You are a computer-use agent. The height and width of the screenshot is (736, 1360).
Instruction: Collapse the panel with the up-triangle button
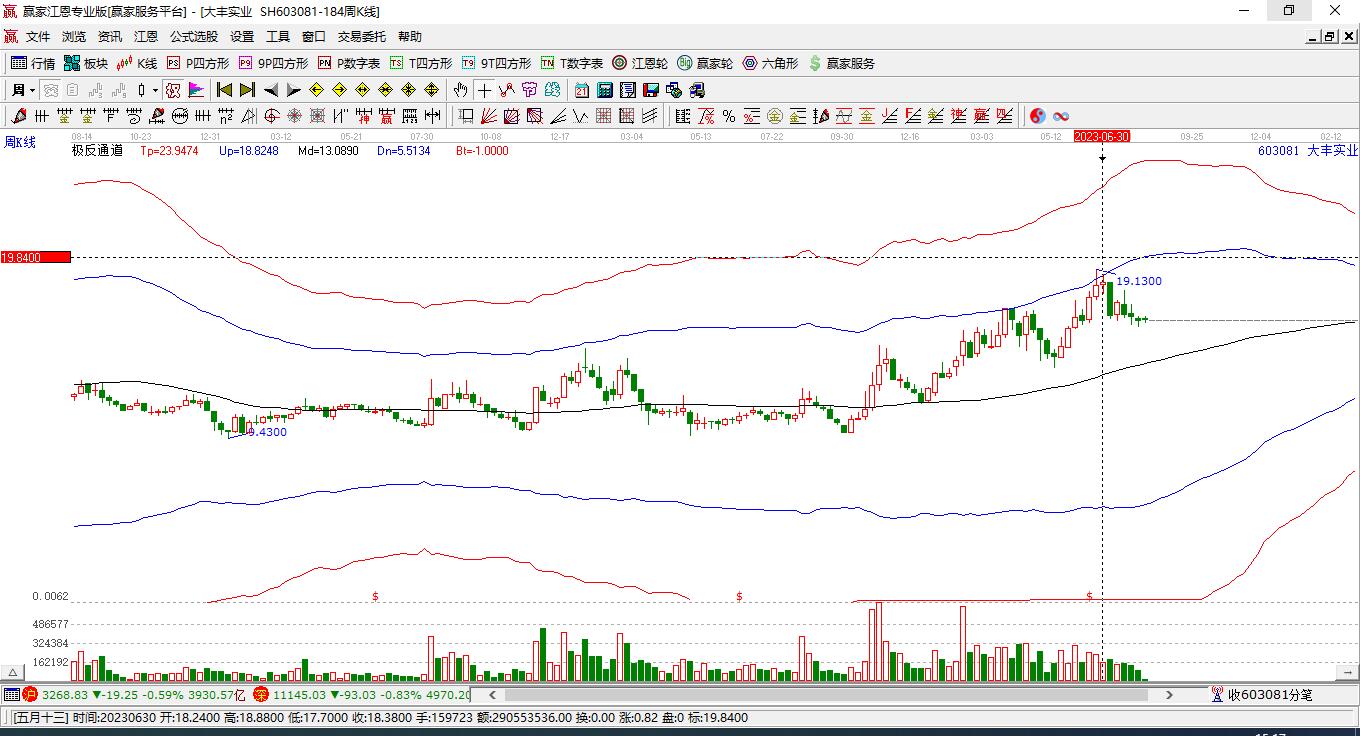tap(13, 671)
